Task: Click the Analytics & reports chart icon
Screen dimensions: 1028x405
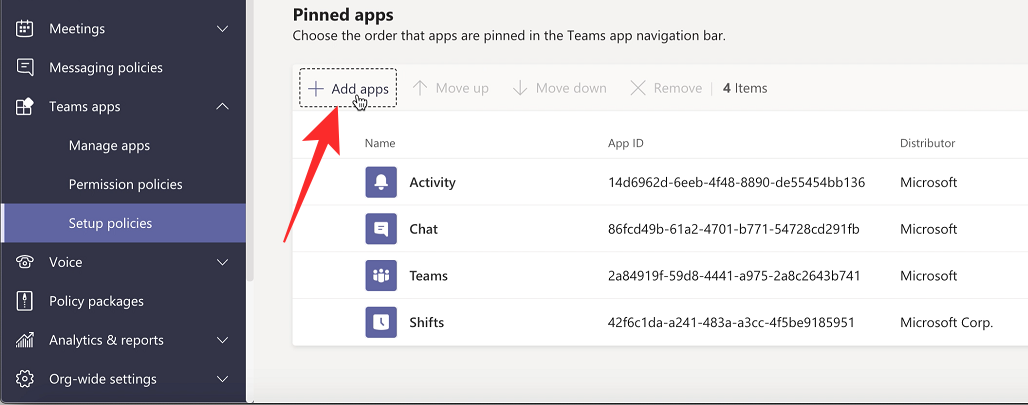Action: [x=24, y=340]
